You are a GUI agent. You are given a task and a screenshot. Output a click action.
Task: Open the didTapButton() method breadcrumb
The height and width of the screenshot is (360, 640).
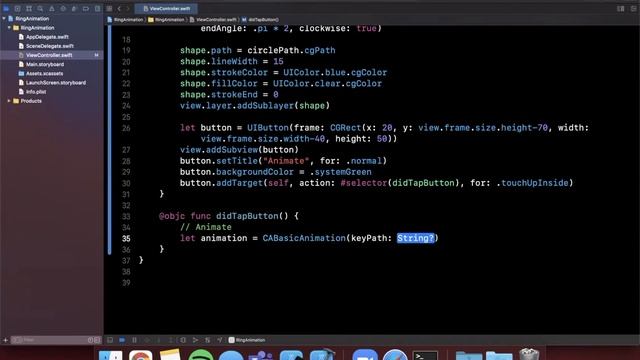click(x=260, y=20)
